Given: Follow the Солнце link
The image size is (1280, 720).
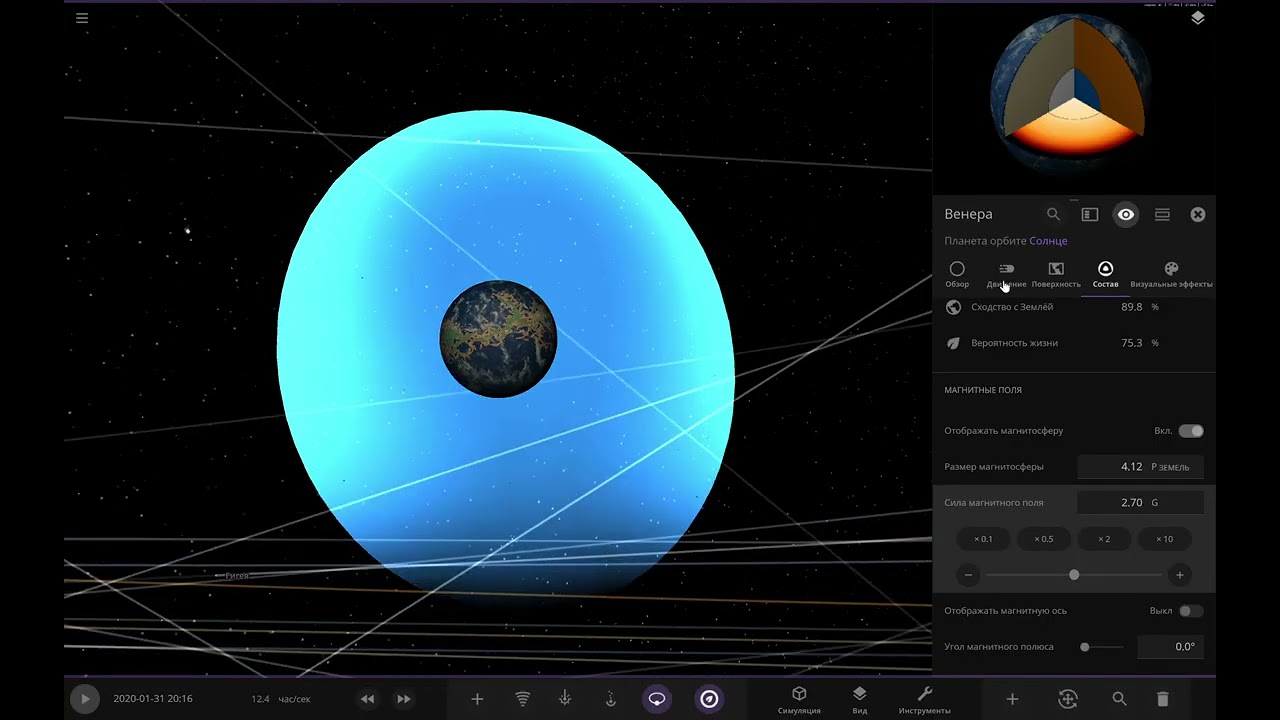Looking at the screenshot, I should (x=1048, y=241).
